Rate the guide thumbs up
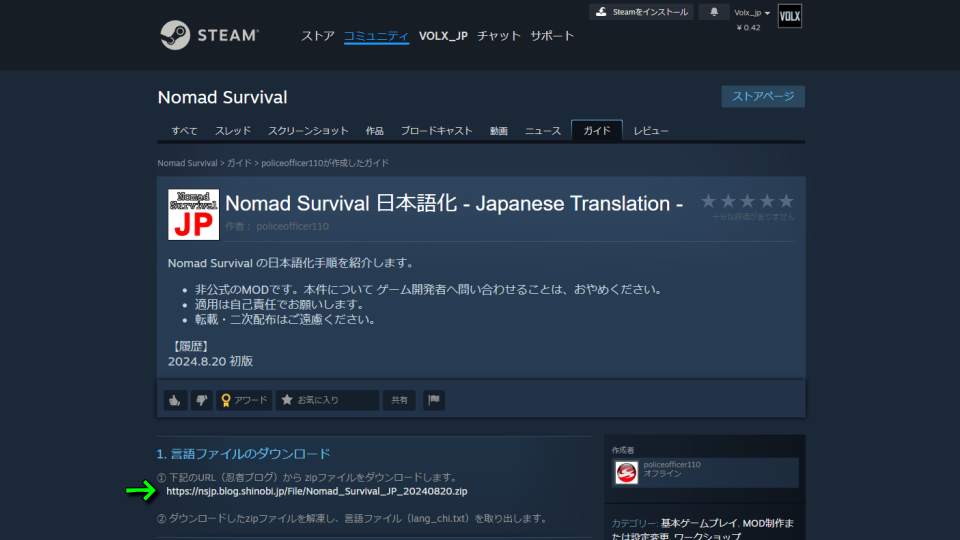Image resolution: width=960 pixels, height=540 pixels. [175, 400]
